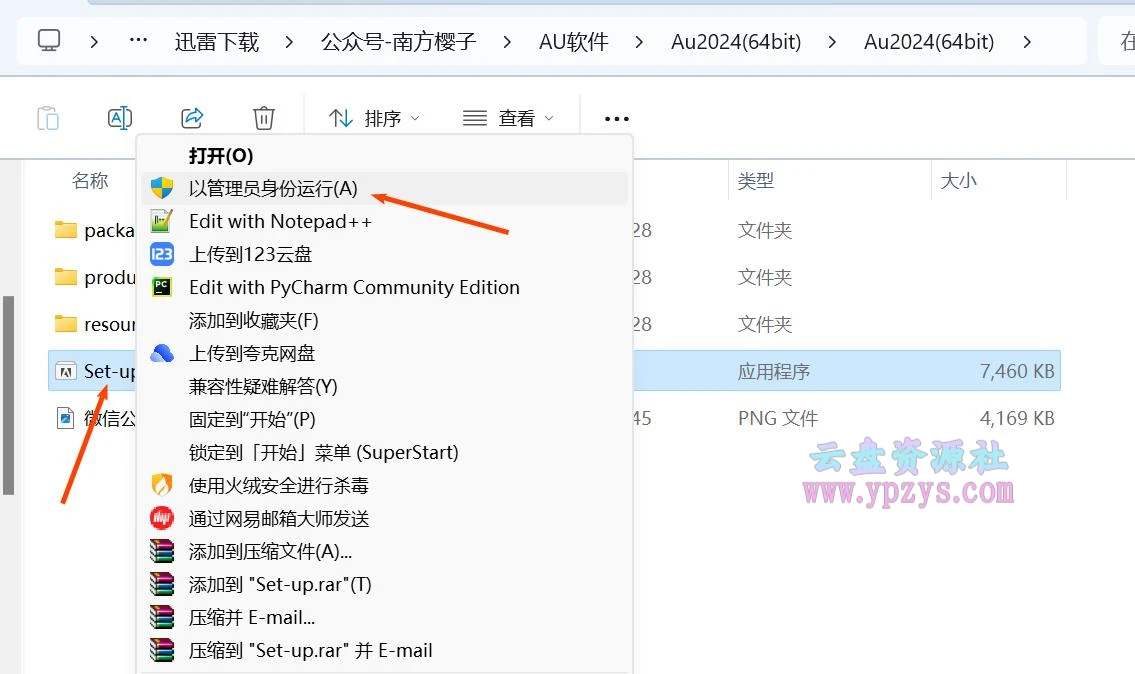Choose 打开(O) from the context menu

click(222, 155)
